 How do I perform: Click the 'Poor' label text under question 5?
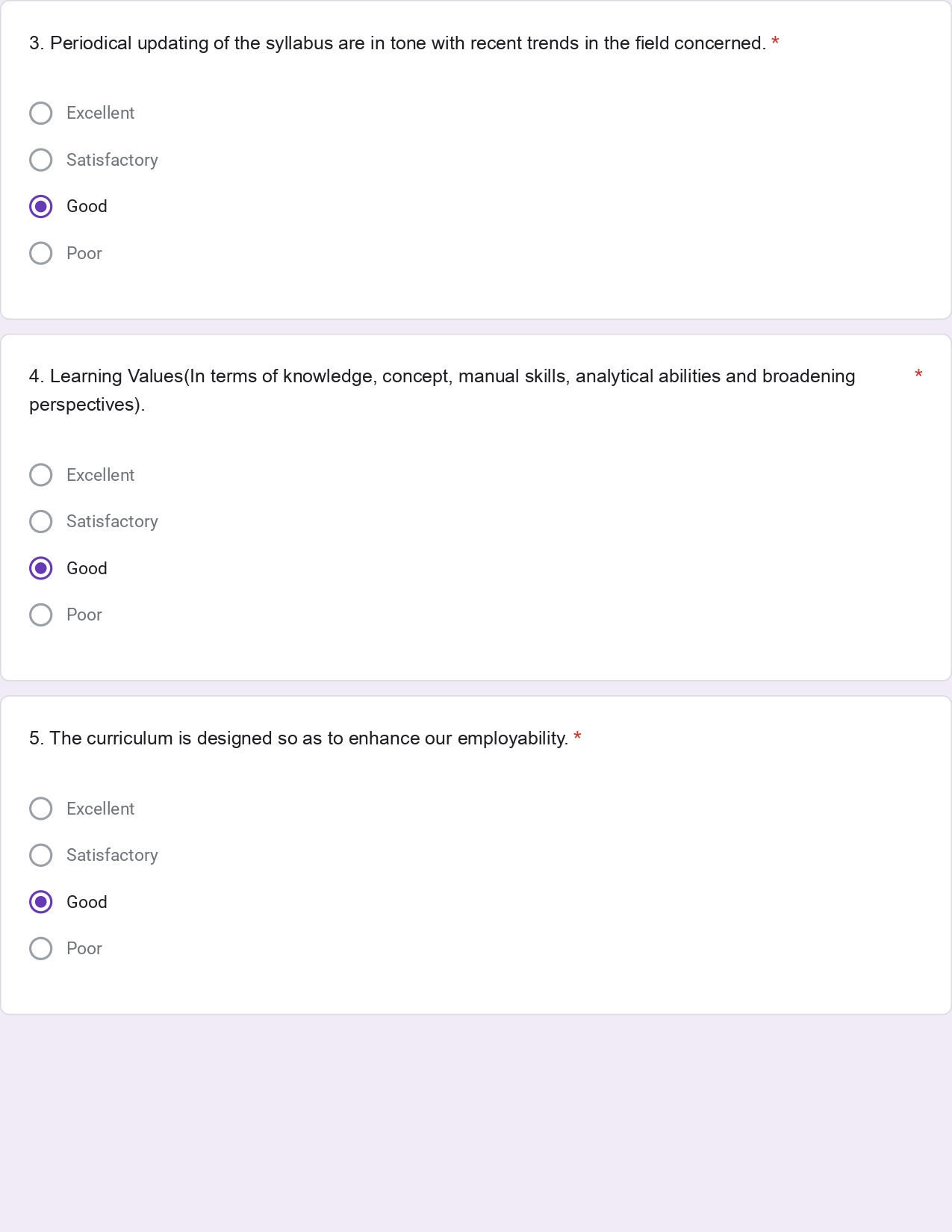coord(84,948)
